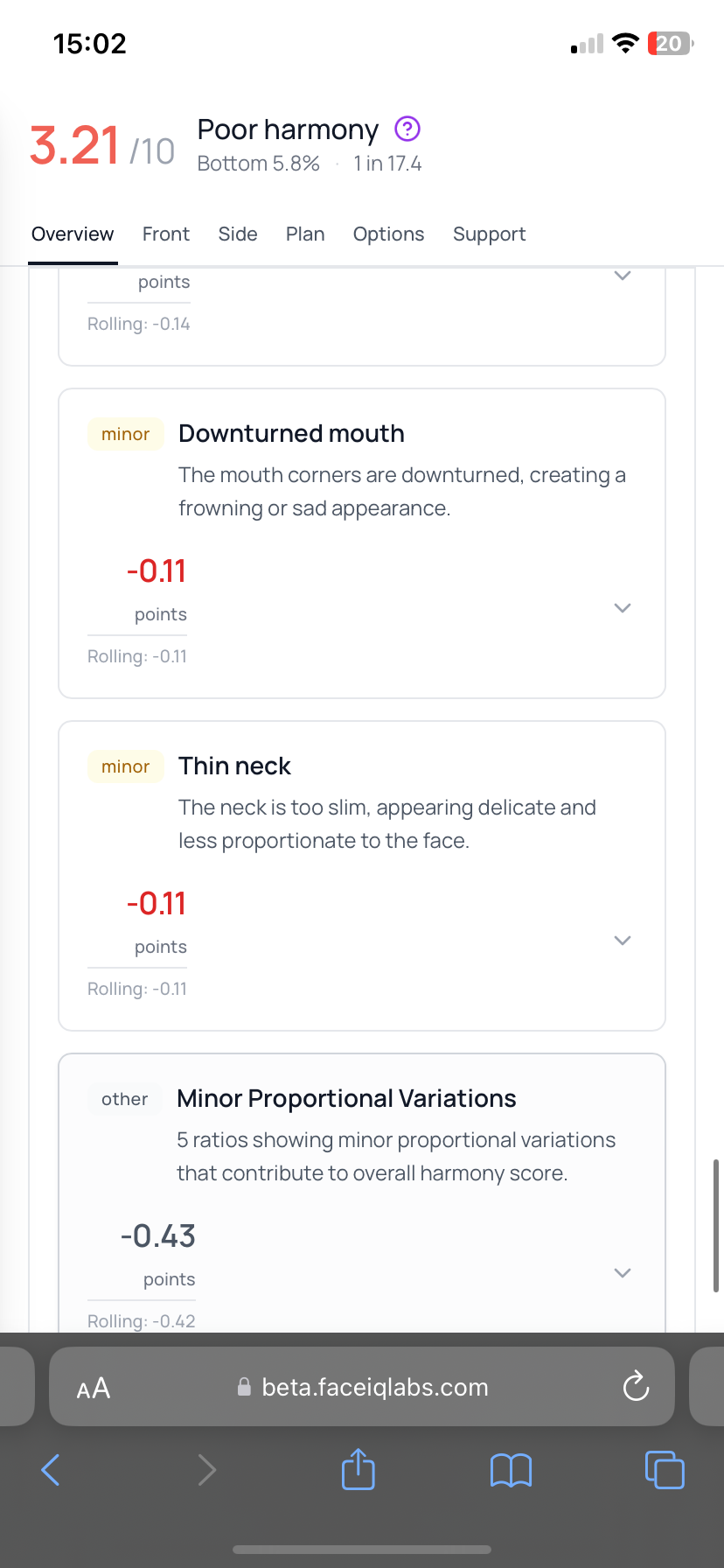Click the page scrollbar indicator
The image size is (724, 1568).
point(716,1225)
